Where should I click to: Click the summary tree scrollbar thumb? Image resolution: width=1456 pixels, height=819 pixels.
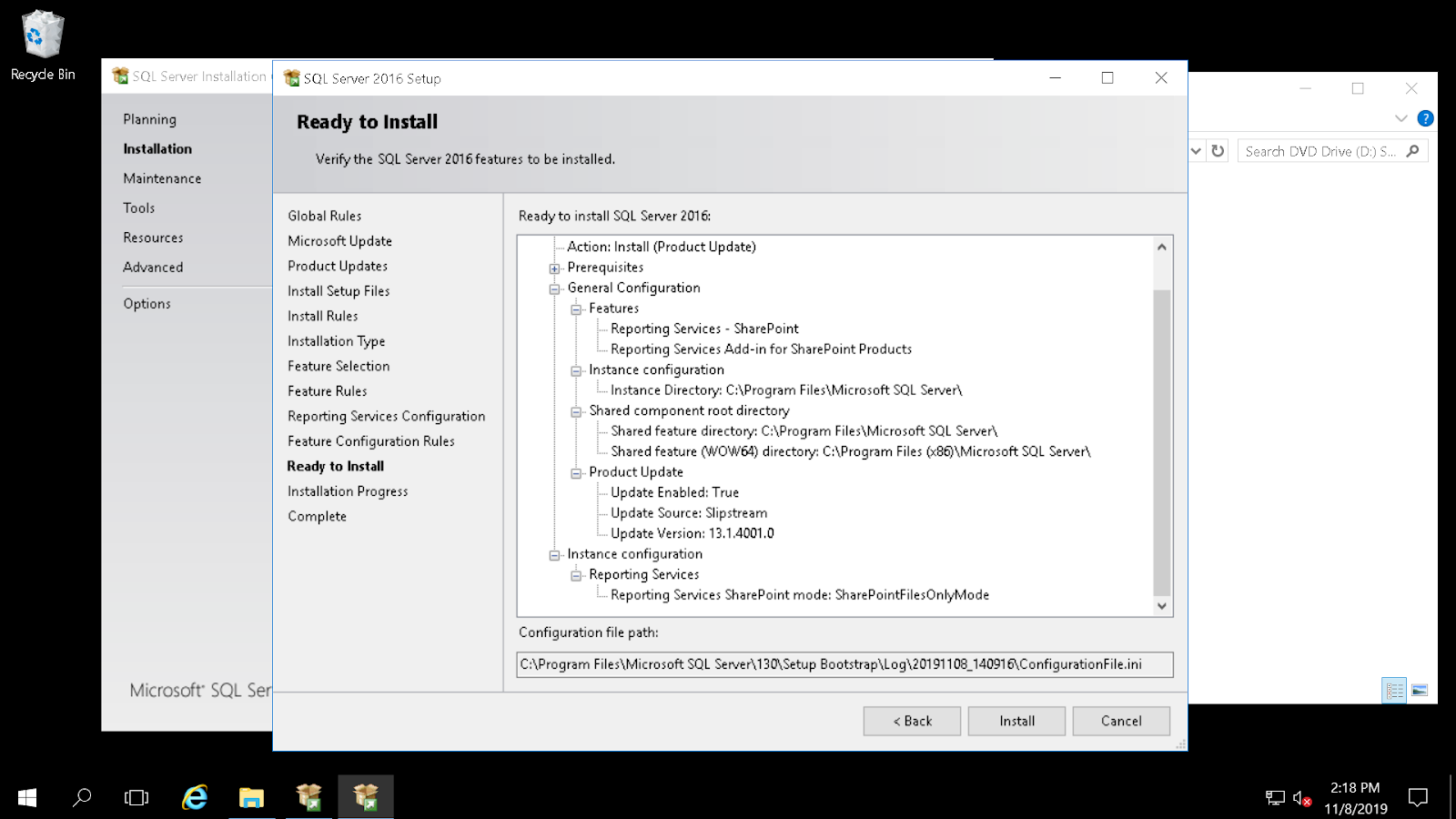tap(1161, 442)
